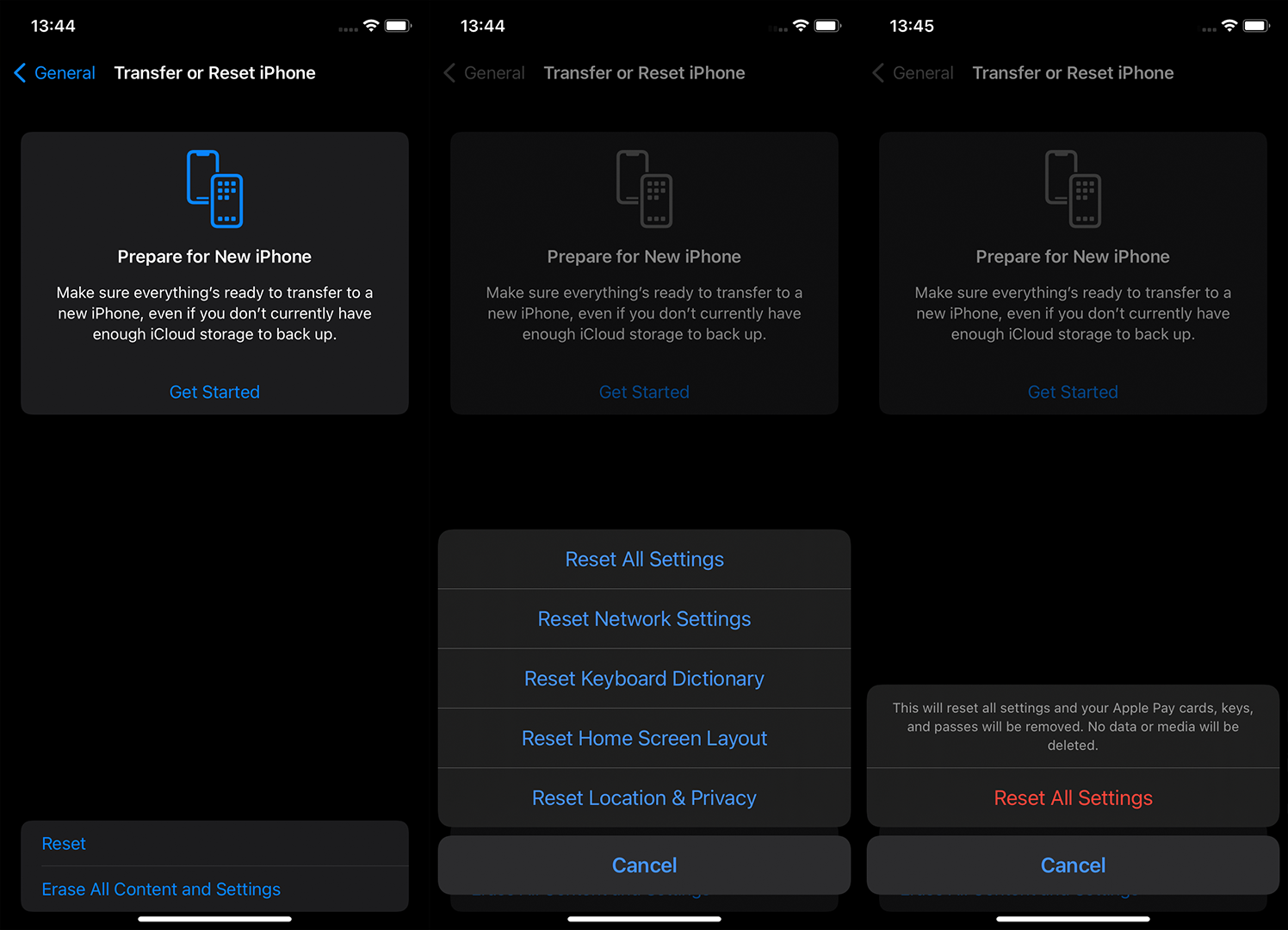Tap the Wi-Fi icon in the 13:45 screen's status bar
1288x930 pixels.
[1229, 26]
